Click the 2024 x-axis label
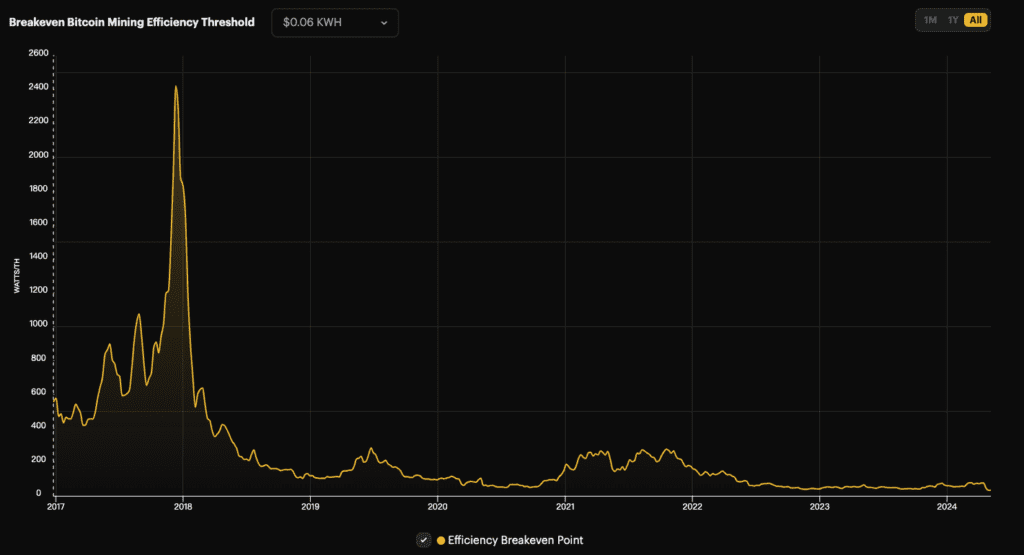The image size is (1024, 555). (x=947, y=507)
